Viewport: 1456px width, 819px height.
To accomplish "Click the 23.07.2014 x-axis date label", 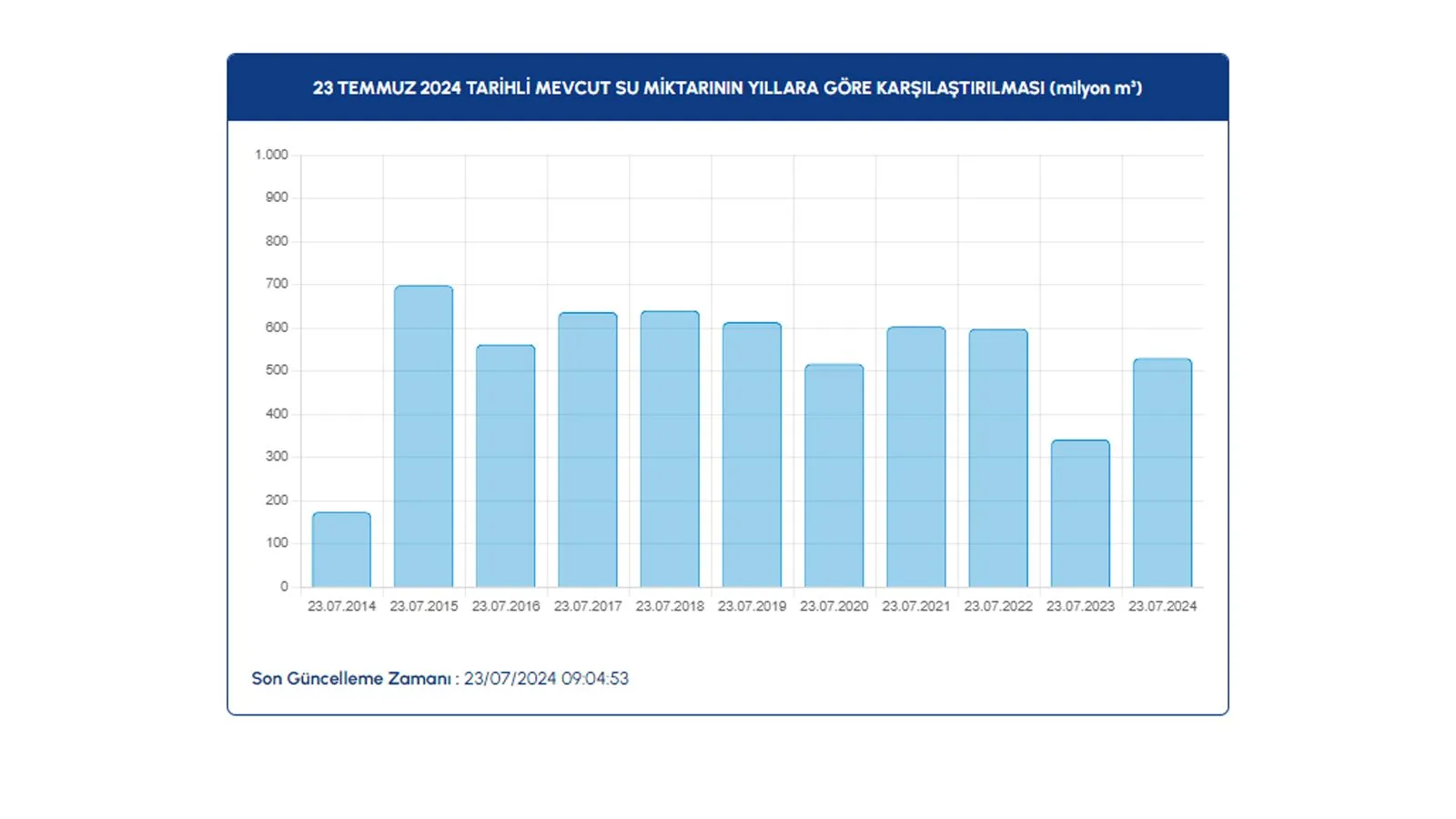I will (x=341, y=606).
